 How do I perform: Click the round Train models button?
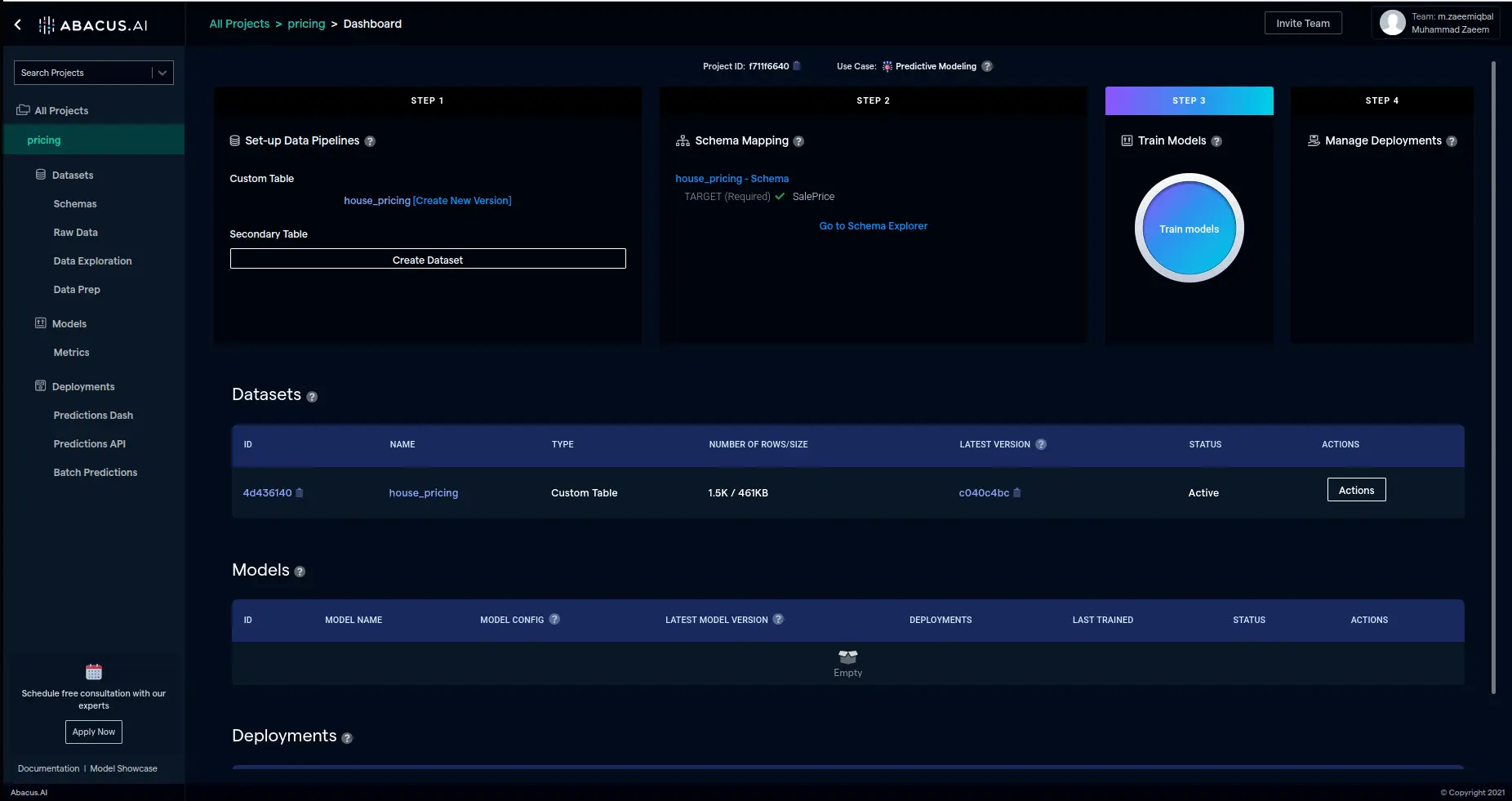(x=1189, y=229)
